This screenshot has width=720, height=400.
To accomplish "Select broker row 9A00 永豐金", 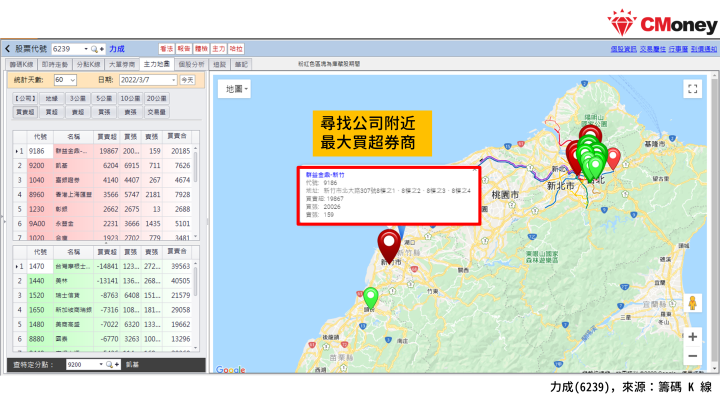I will (103, 224).
